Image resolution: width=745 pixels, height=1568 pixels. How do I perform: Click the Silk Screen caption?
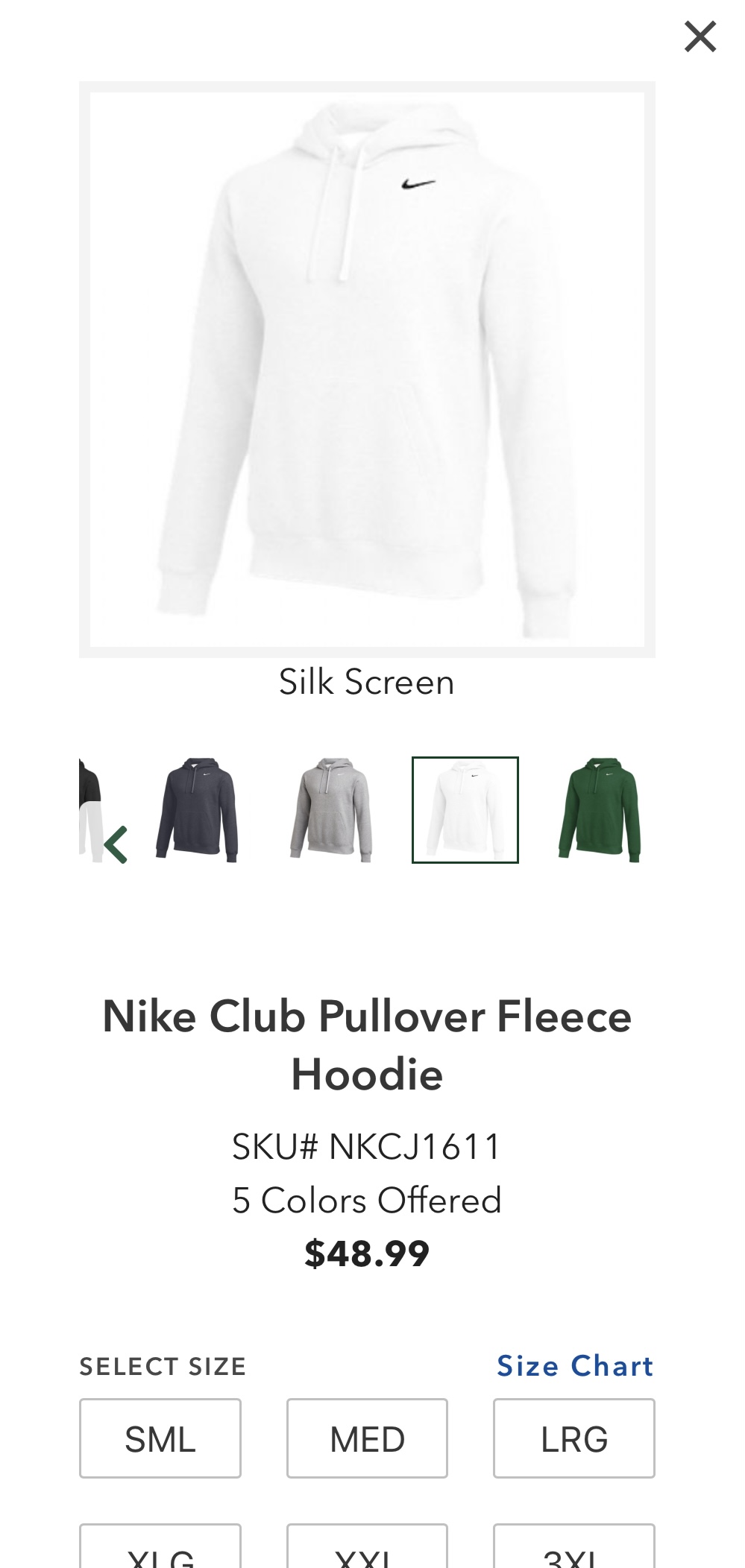[x=367, y=682]
